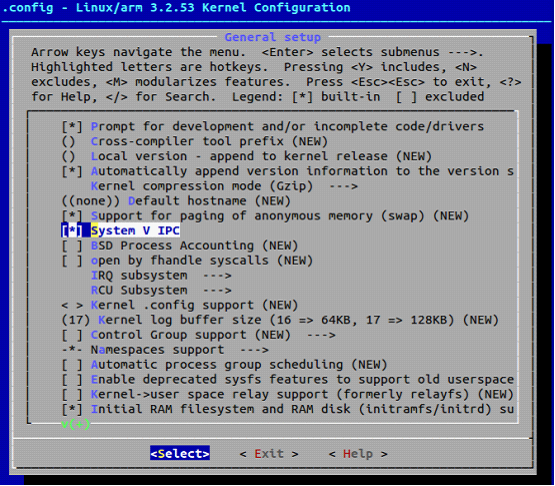Screen dimensions: 555x486
Task: Enable Kernel->user space relay support
Action: click(72, 394)
